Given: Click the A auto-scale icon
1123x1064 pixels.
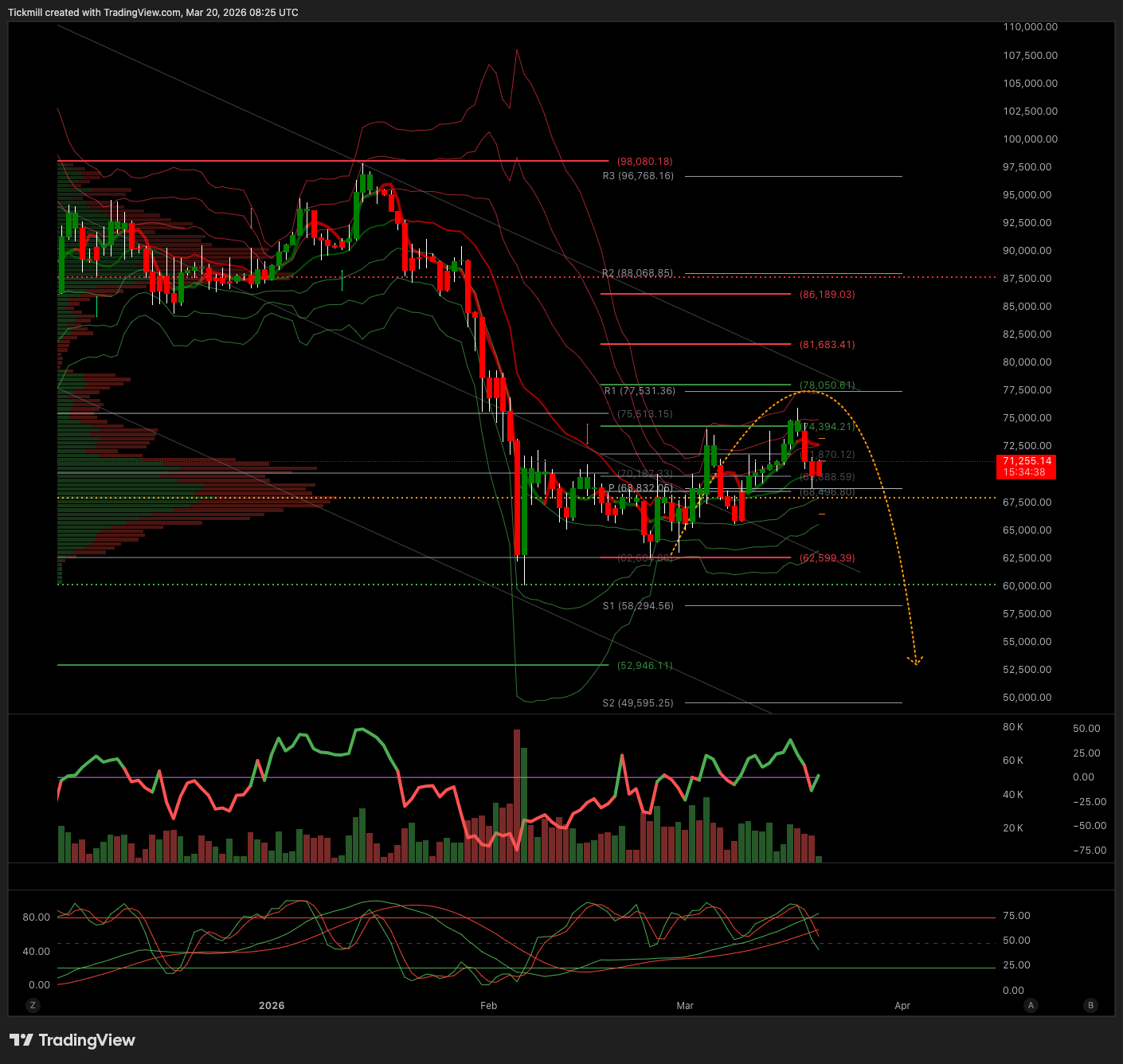Looking at the screenshot, I should point(1031,1005).
